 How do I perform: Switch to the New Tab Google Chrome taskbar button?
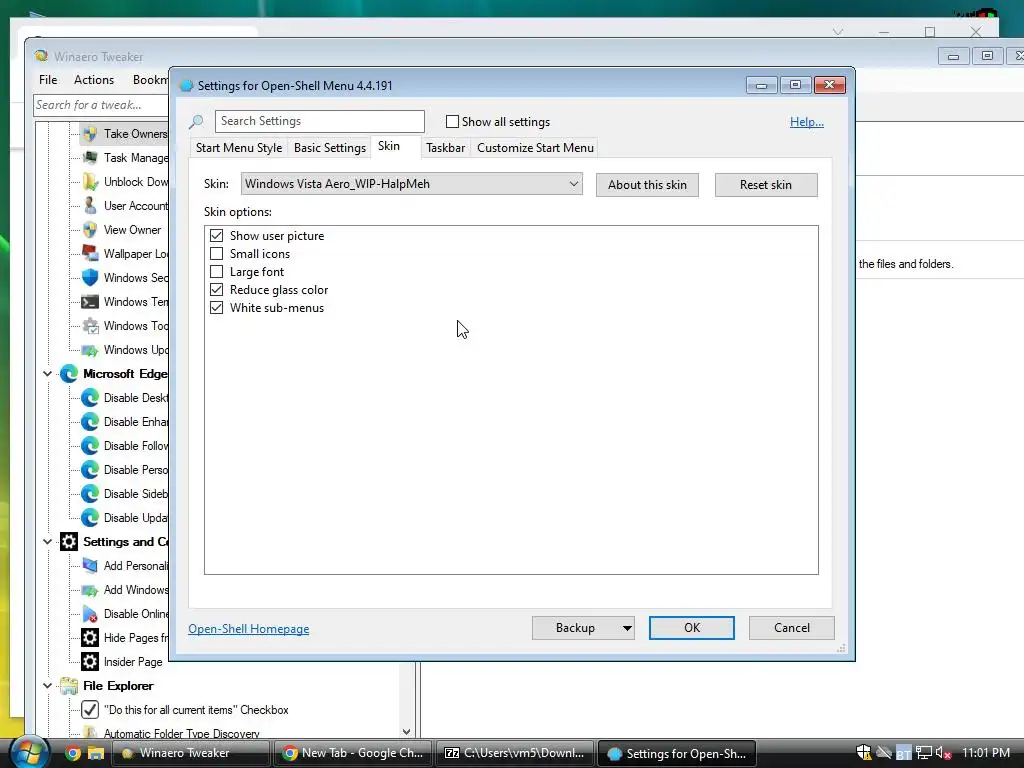click(353, 753)
